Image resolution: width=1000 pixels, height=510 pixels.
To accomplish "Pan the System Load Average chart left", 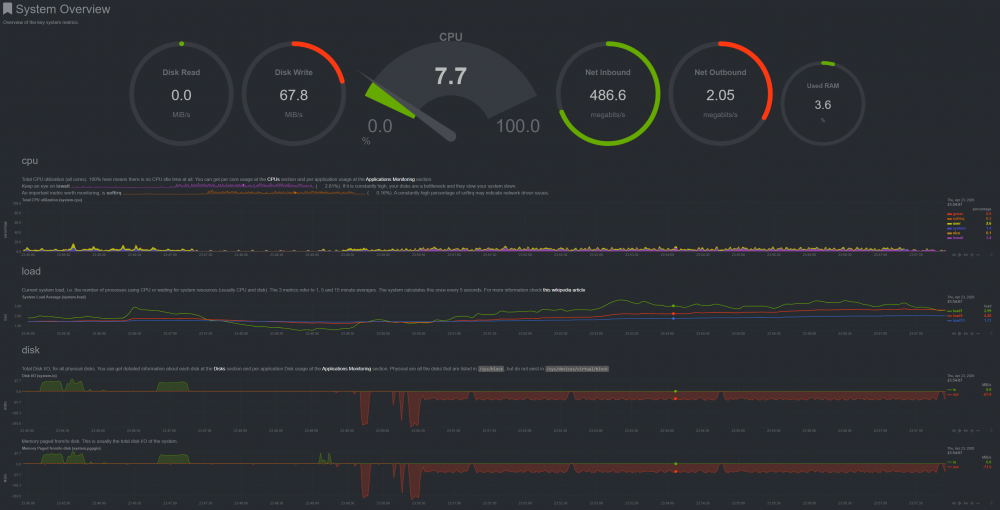I will pyautogui.click(x=954, y=333).
